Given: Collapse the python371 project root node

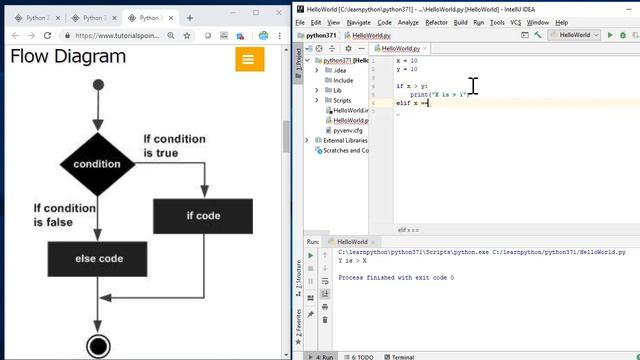Looking at the screenshot, I should click(x=308, y=60).
